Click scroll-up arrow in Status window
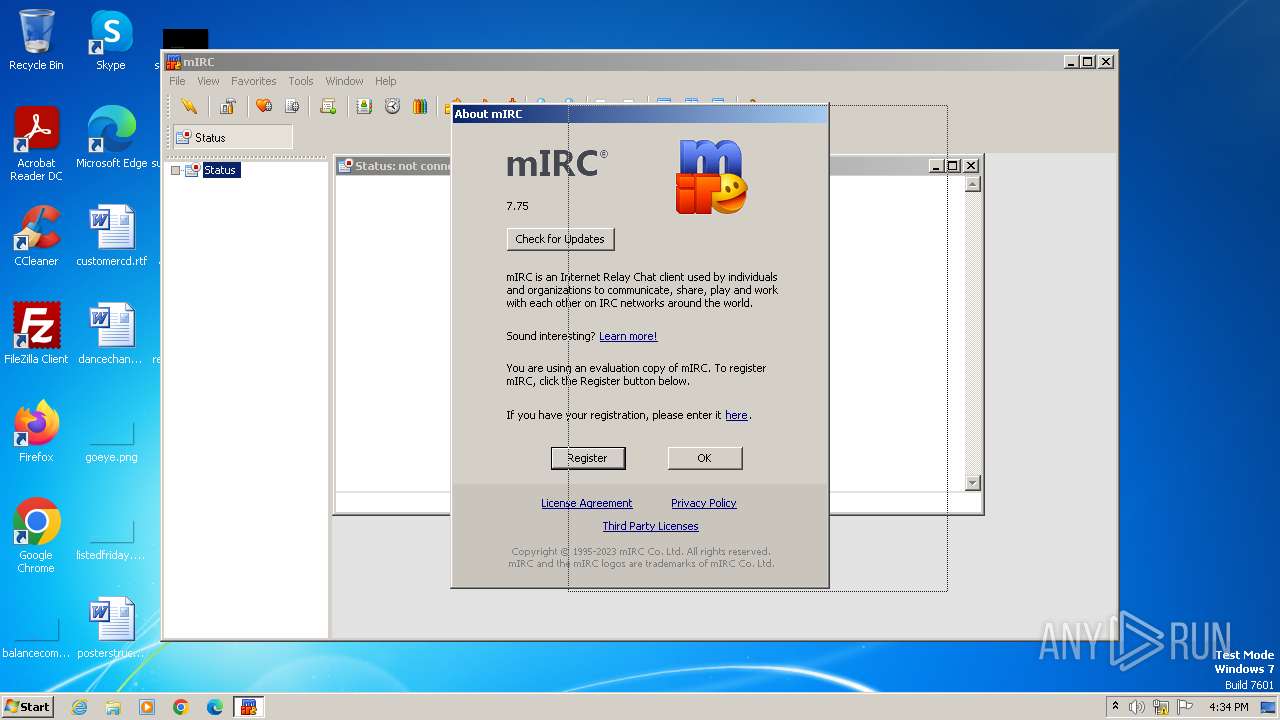The height and width of the screenshot is (720, 1280). point(973,184)
